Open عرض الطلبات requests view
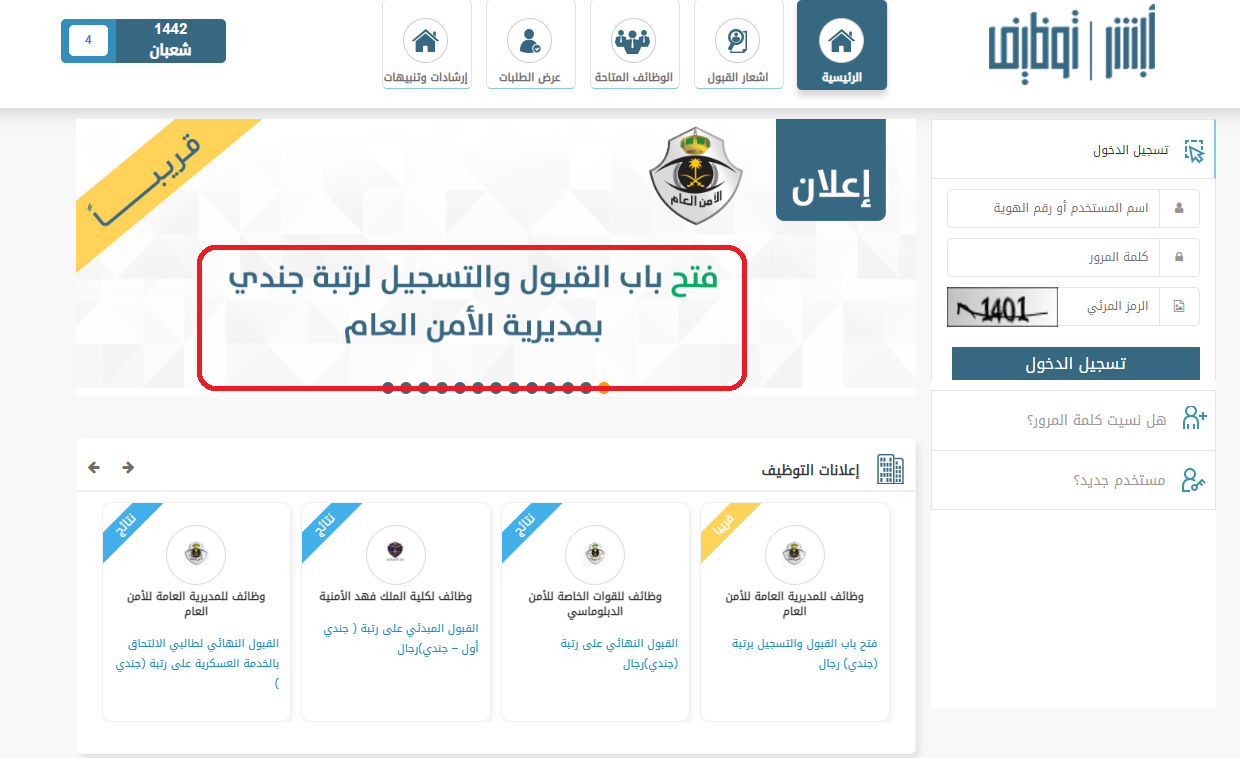 pos(530,46)
